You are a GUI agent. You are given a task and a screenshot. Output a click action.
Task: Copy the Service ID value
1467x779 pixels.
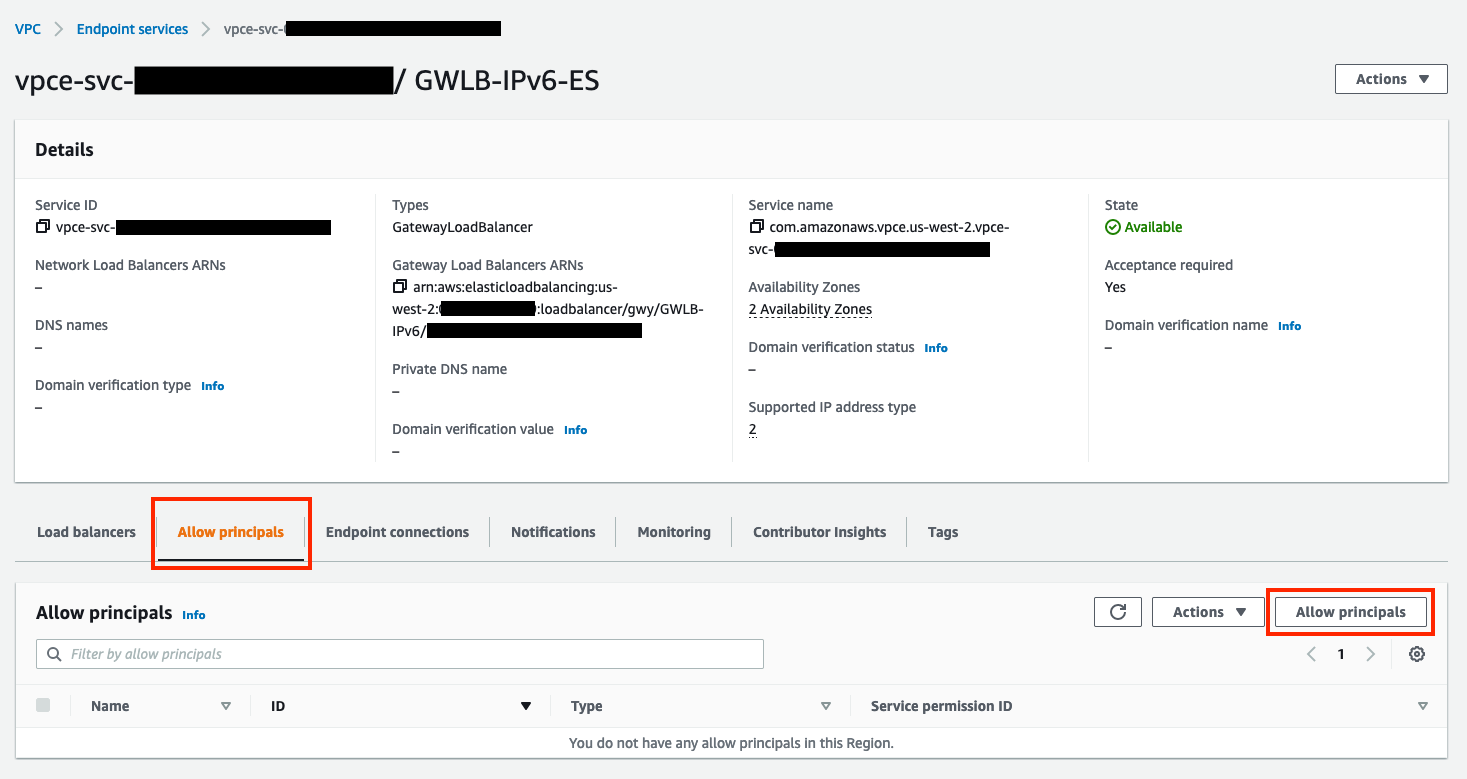tap(41, 227)
